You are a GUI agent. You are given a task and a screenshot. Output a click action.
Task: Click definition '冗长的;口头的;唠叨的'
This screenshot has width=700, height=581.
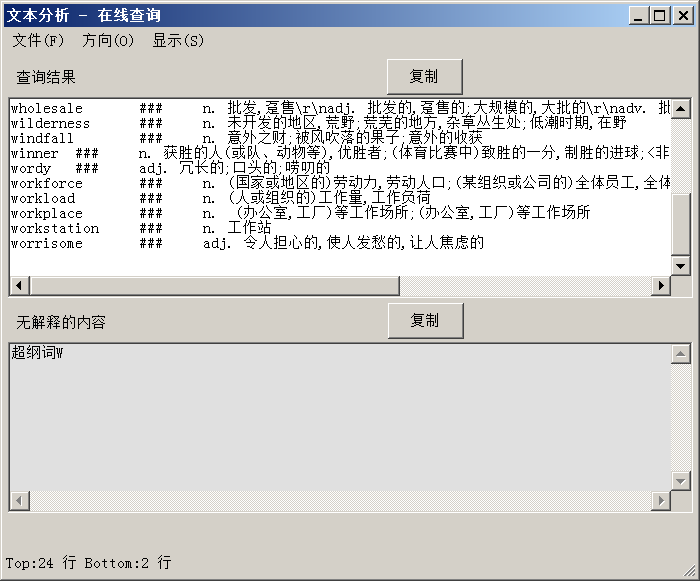pyautogui.click(x=254, y=168)
